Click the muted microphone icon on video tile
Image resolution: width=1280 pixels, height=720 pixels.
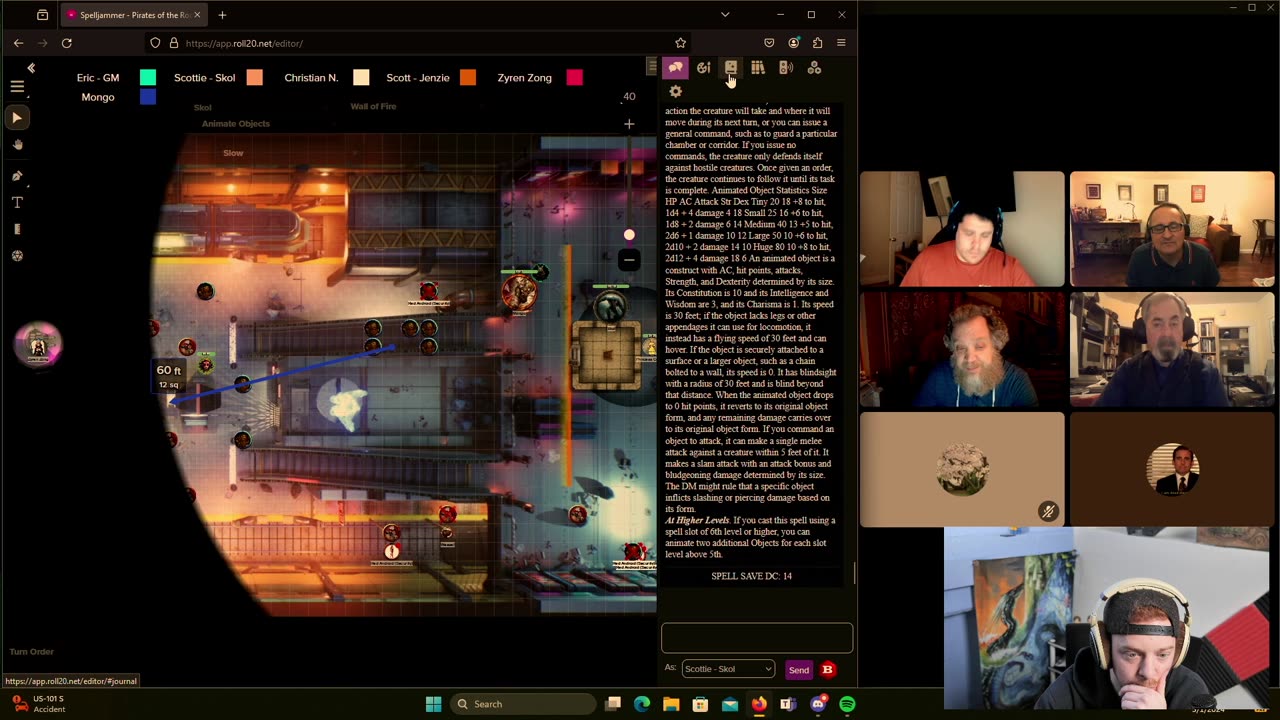pos(1048,511)
